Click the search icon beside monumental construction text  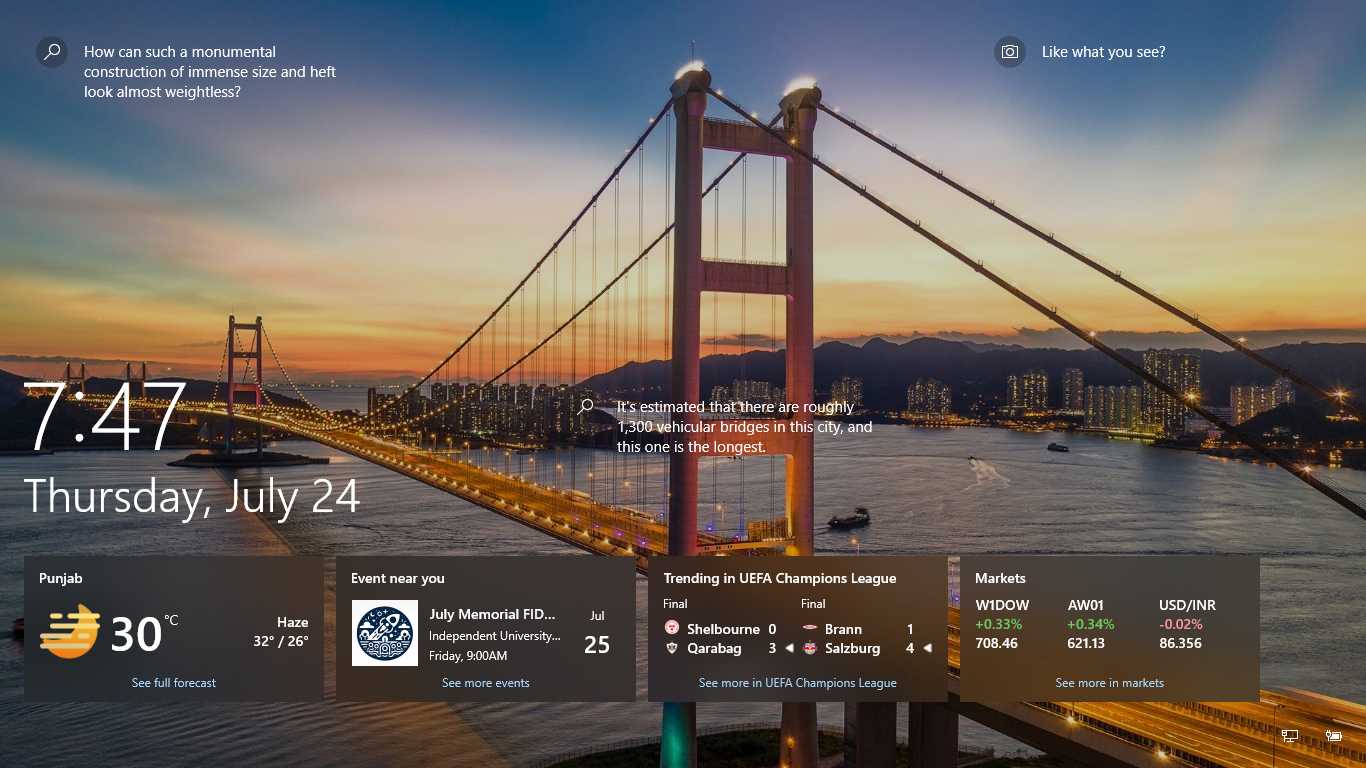coord(52,52)
